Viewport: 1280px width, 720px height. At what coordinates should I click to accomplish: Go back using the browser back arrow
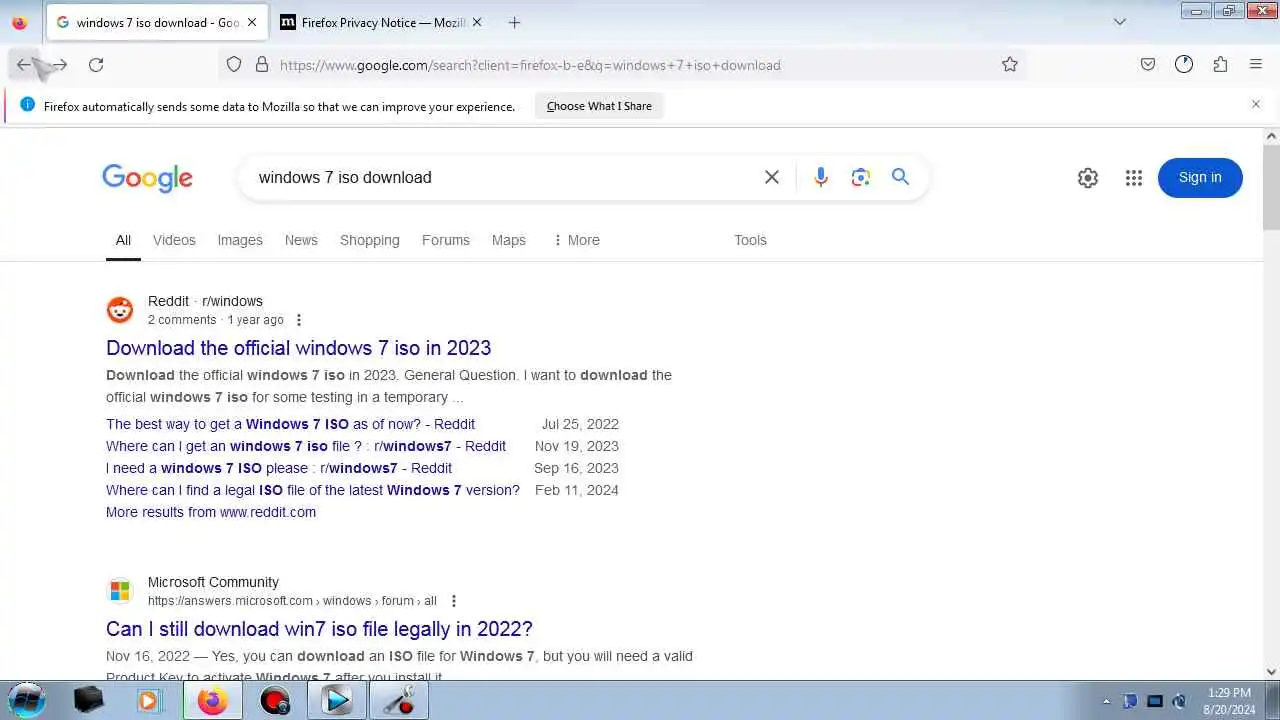coord(24,65)
